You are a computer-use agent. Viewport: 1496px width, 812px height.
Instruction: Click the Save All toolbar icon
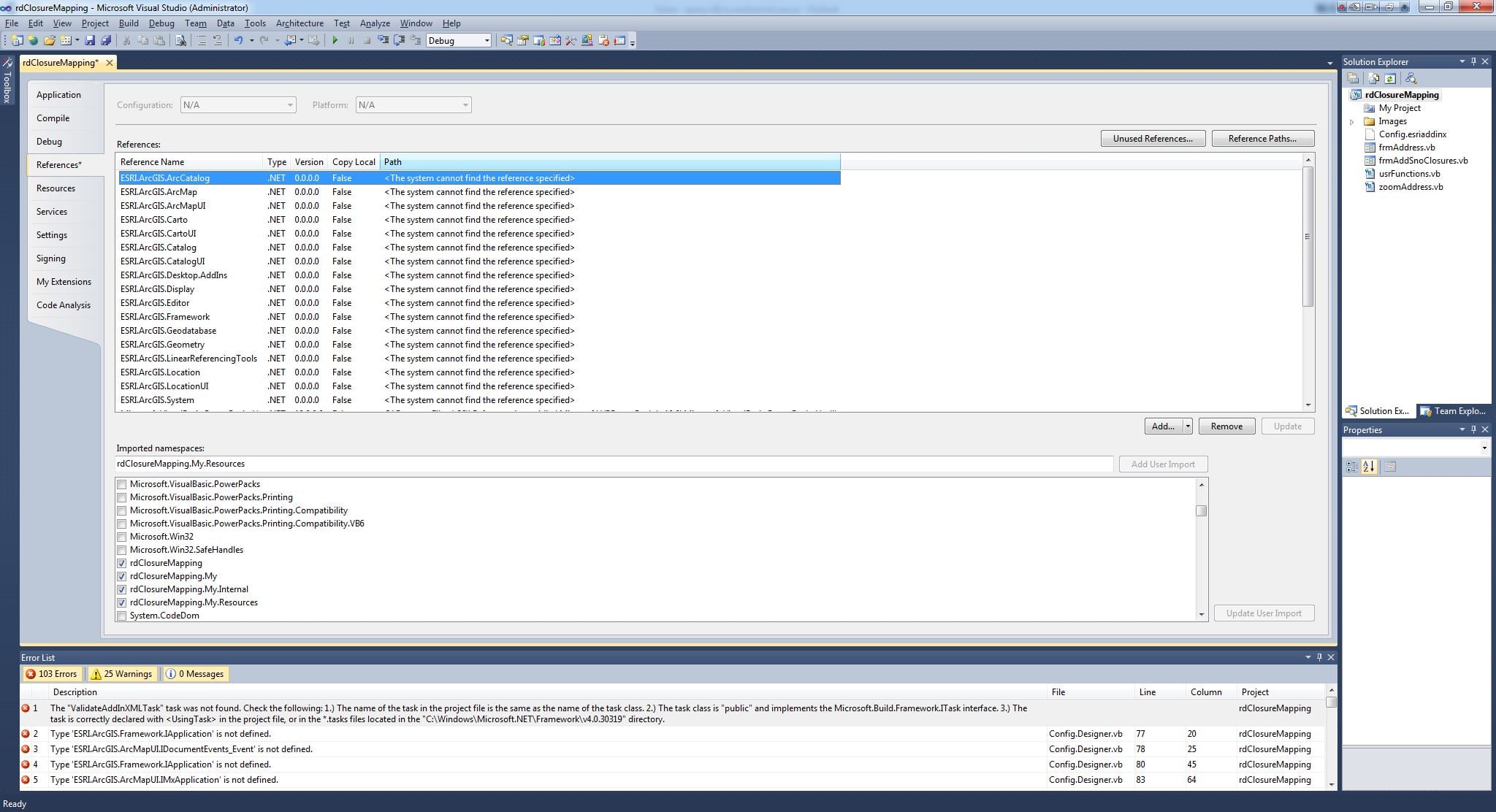tap(106, 41)
